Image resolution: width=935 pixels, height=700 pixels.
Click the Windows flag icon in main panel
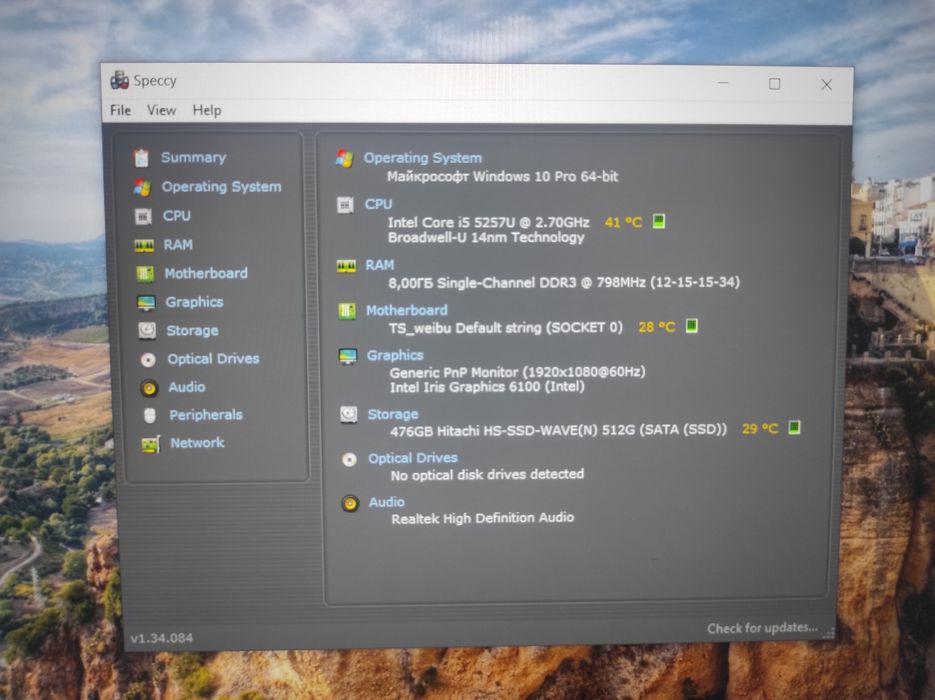[344, 159]
